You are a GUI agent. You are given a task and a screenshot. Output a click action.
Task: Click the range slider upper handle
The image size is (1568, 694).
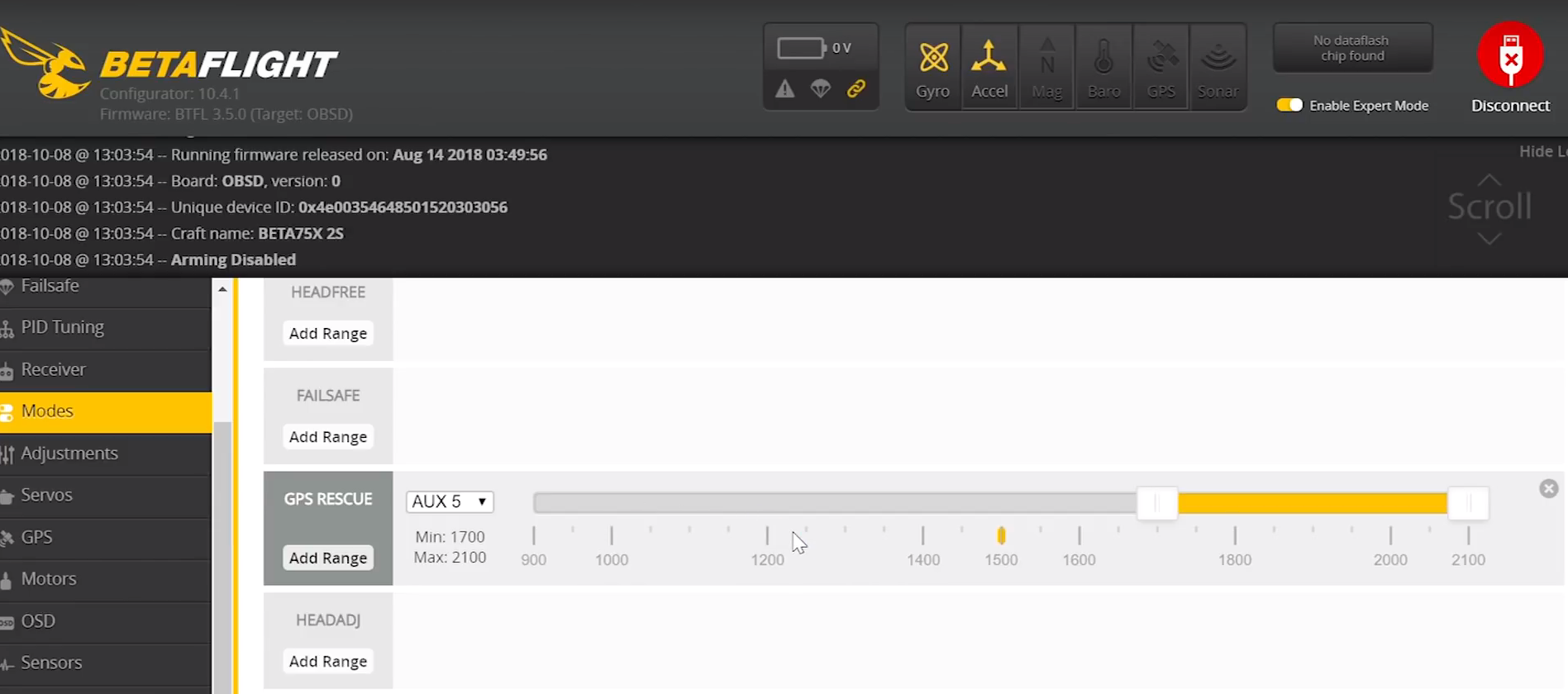1469,503
